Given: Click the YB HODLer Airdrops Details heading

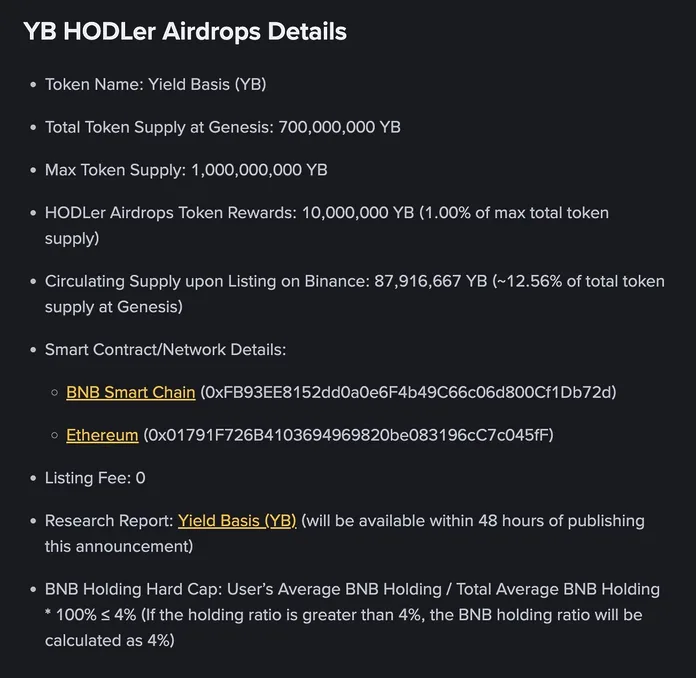Looking at the screenshot, I should (185, 31).
